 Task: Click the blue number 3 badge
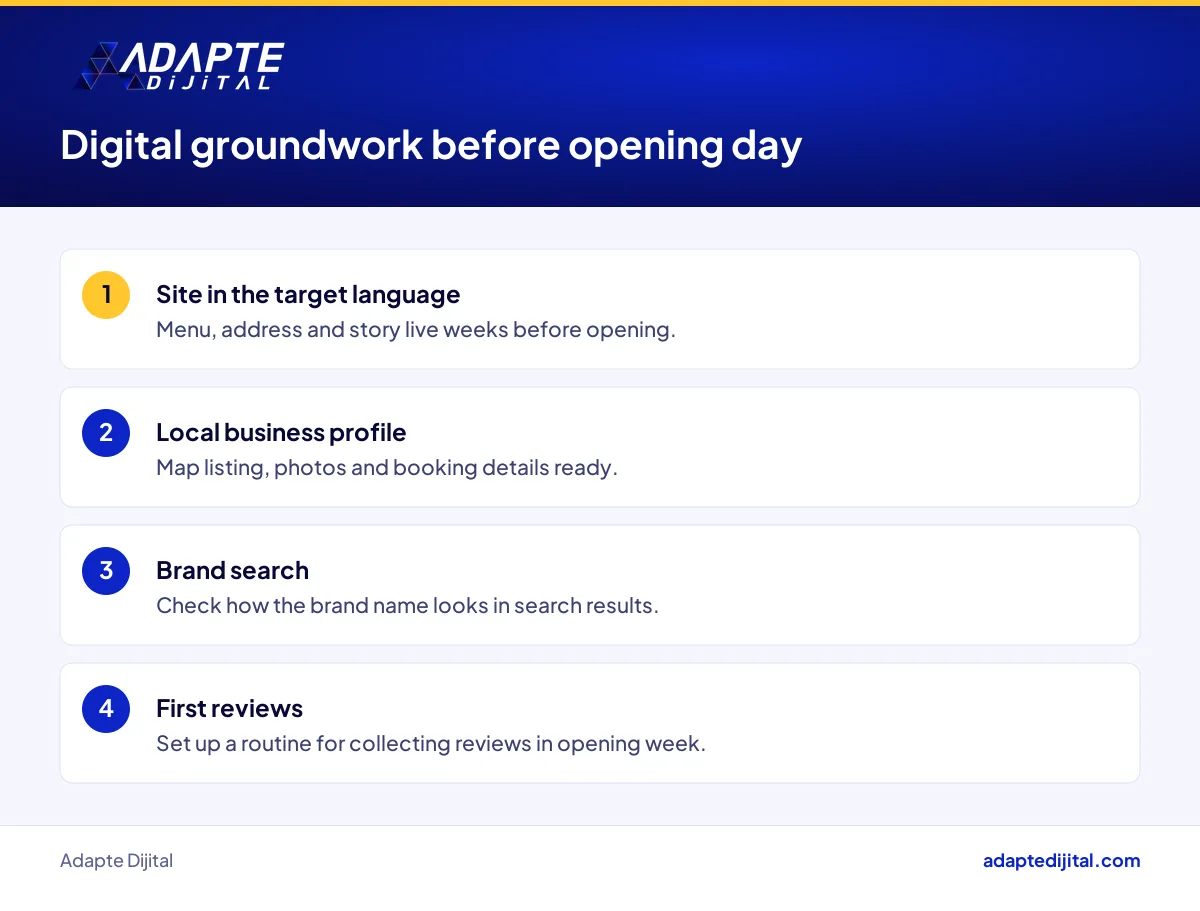[x=106, y=571]
